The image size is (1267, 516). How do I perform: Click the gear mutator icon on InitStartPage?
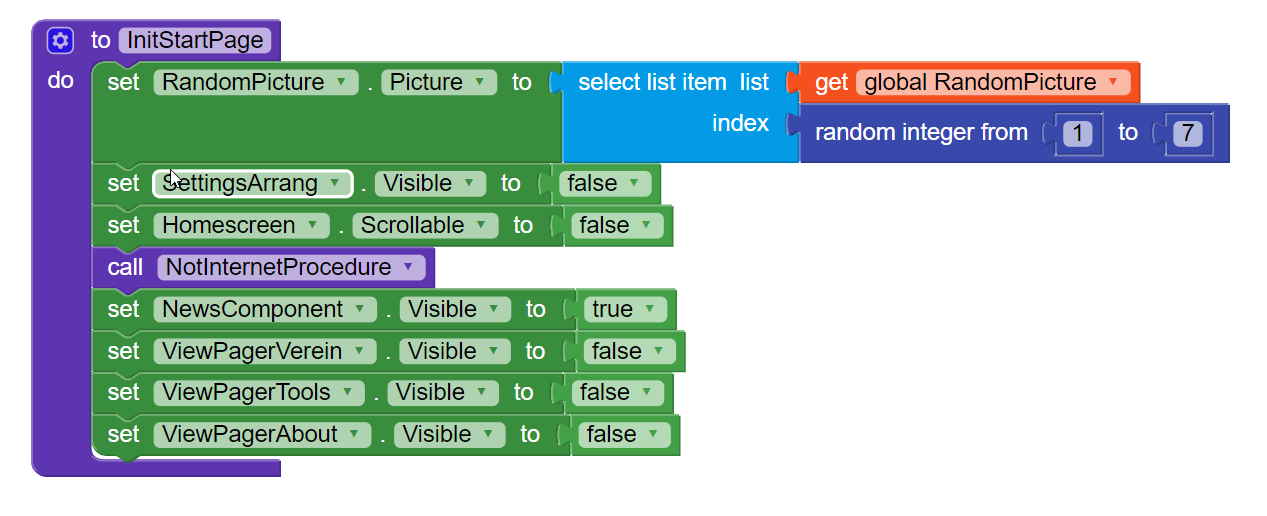(61, 40)
